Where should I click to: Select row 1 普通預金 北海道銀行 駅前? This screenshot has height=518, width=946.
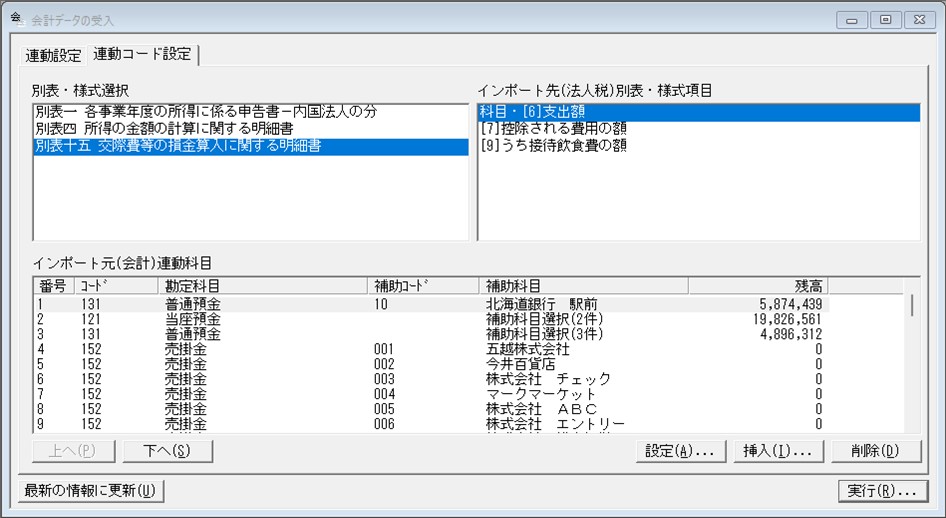[431, 304]
